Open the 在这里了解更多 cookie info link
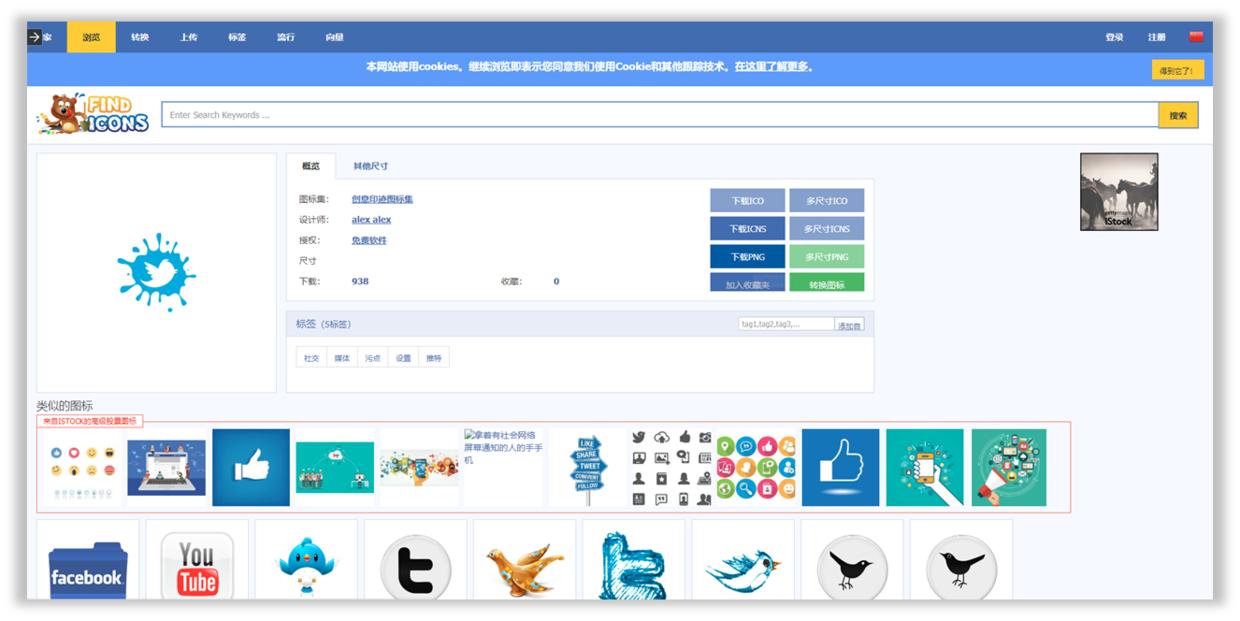1240x621 pixels. [x=773, y=67]
